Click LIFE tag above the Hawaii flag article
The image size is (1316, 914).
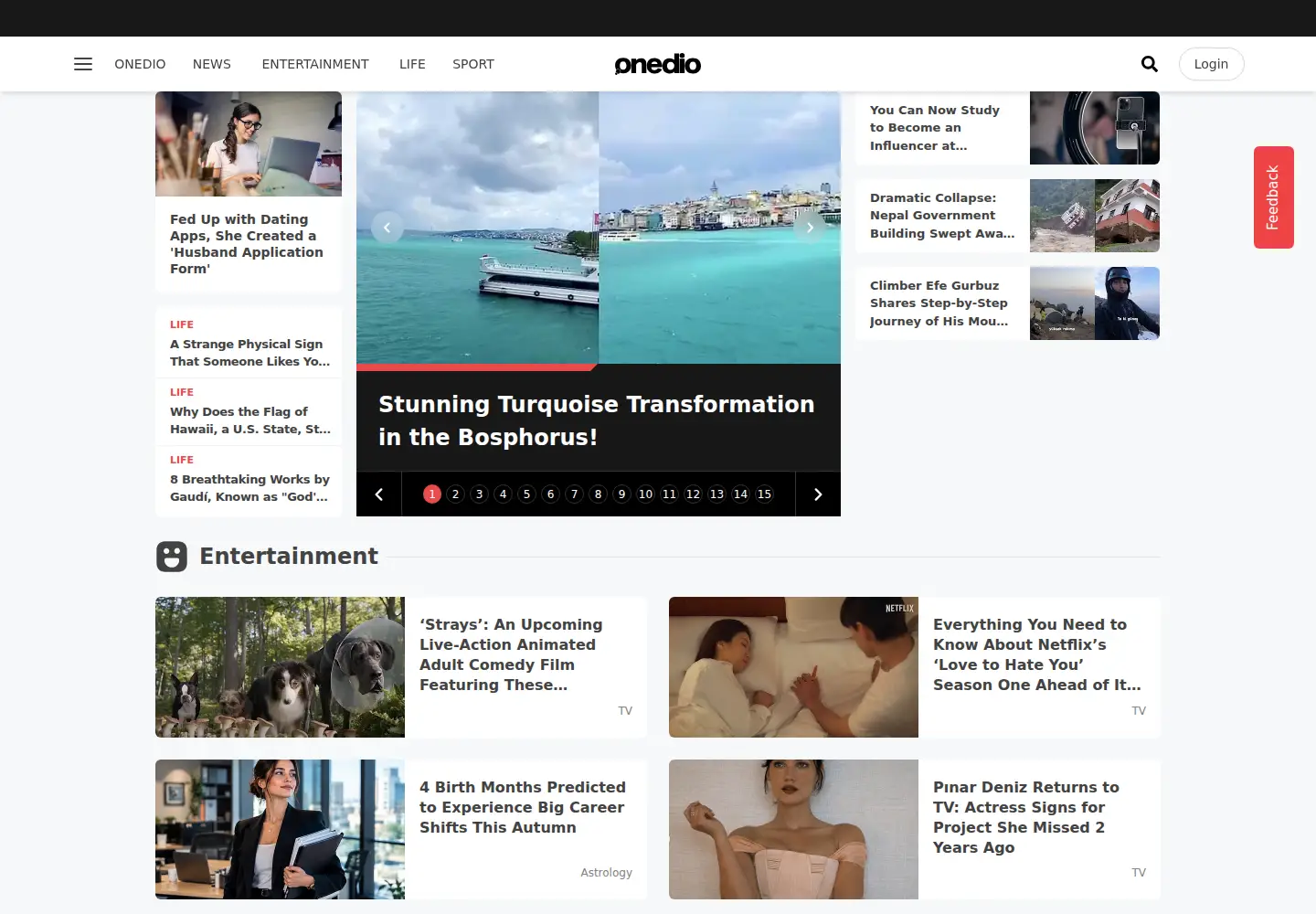182,392
